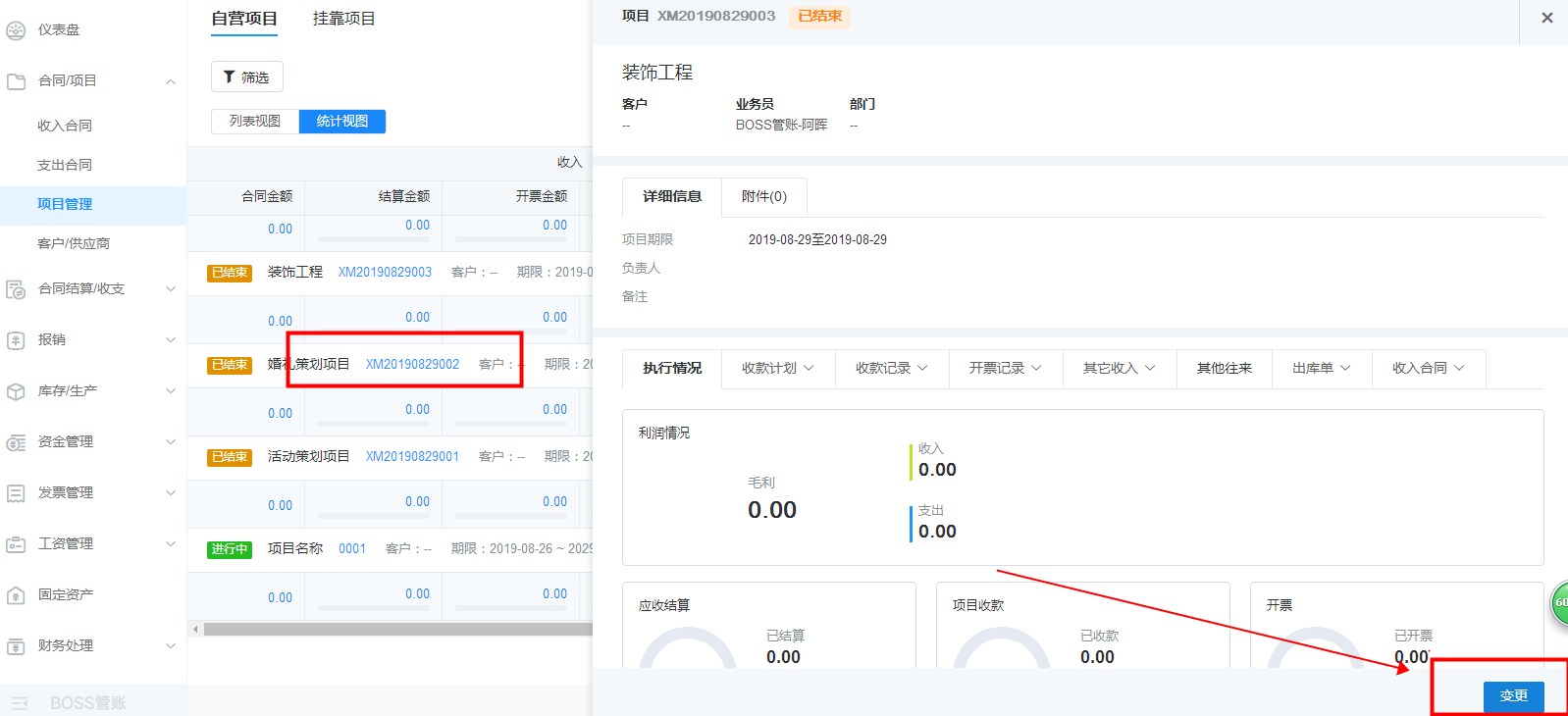Click the 报销 sidebar icon

tap(16, 340)
